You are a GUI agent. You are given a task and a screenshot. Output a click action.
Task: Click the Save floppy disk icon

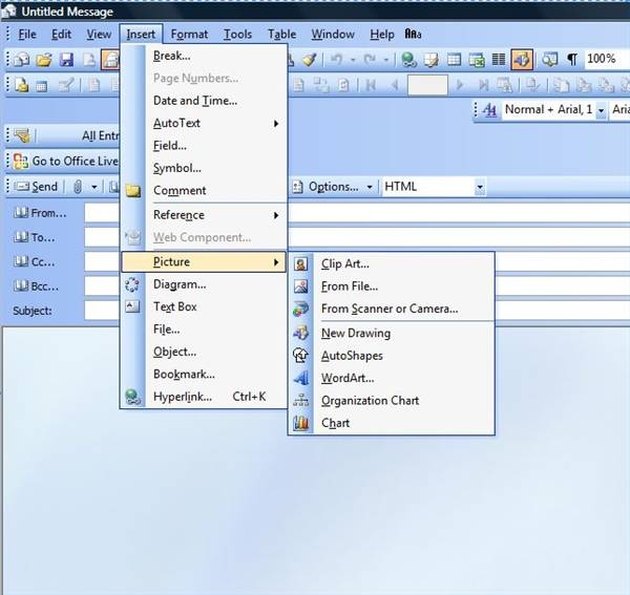tap(67, 60)
